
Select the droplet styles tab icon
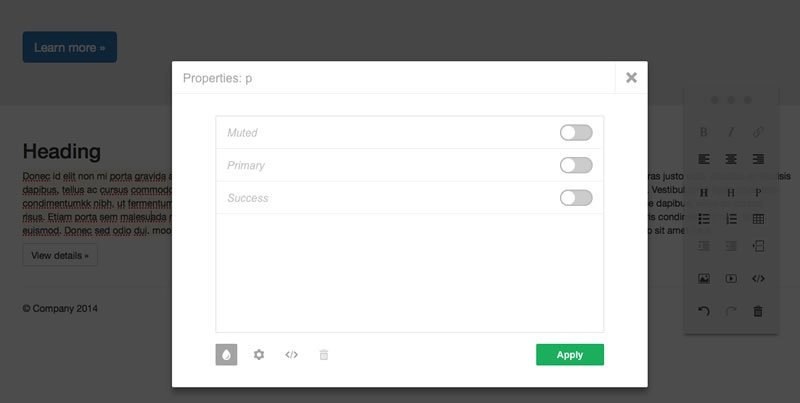pyautogui.click(x=227, y=355)
